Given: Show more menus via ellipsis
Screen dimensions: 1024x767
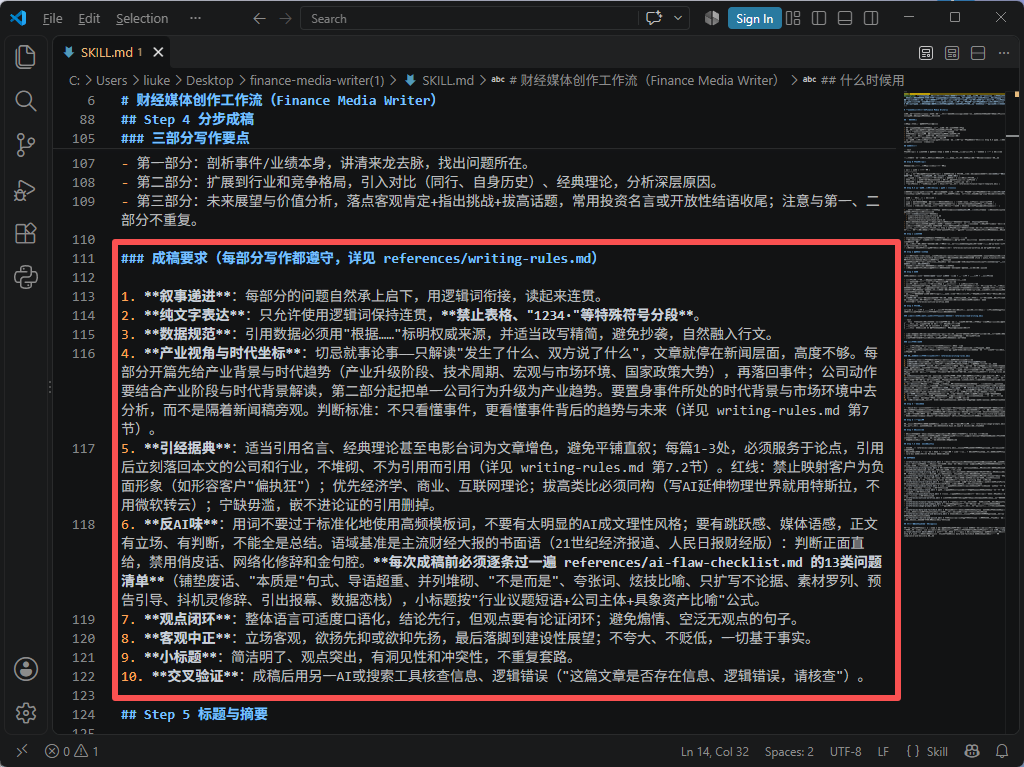Looking at the screenshot, I should click(195, 18).
